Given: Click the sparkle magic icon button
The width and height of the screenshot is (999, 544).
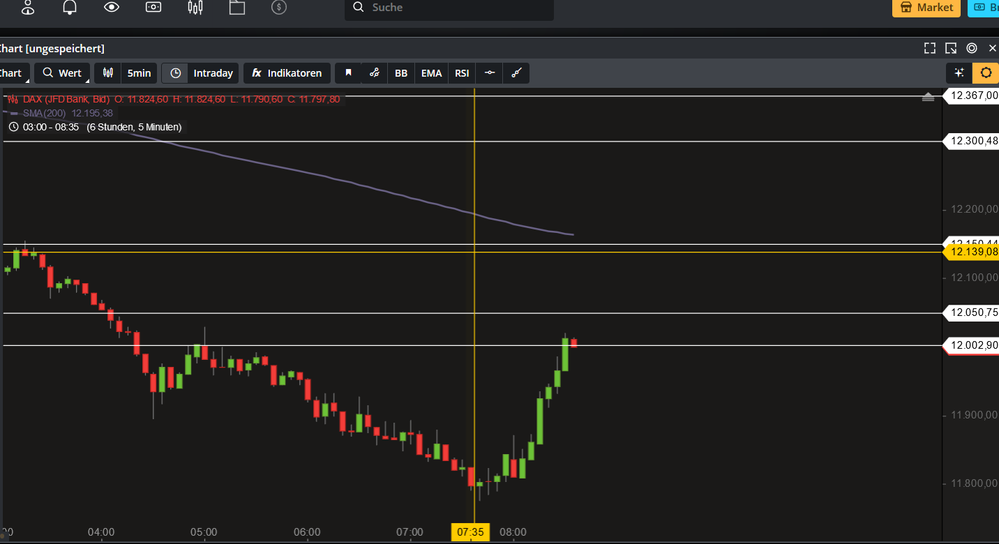Looking at the screenshot, I should (x=959, y=73).
